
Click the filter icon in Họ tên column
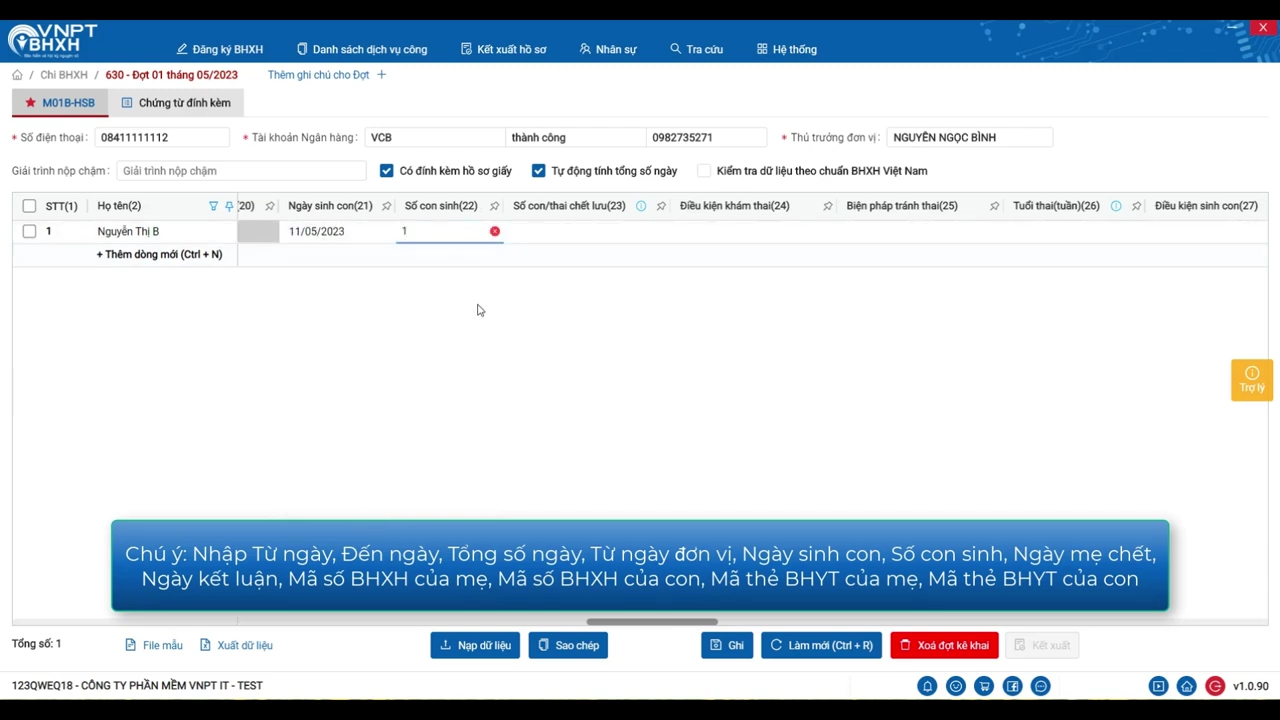213,206
